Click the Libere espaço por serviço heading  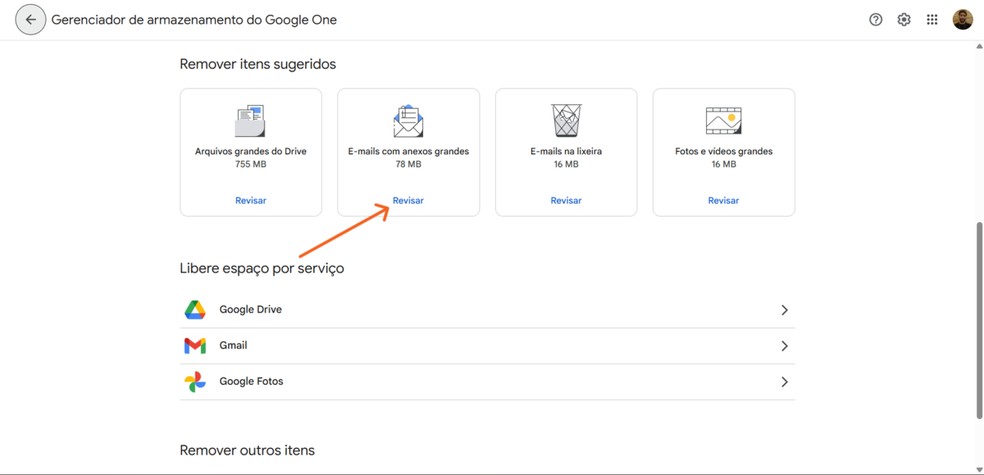(x=262, y=269)
